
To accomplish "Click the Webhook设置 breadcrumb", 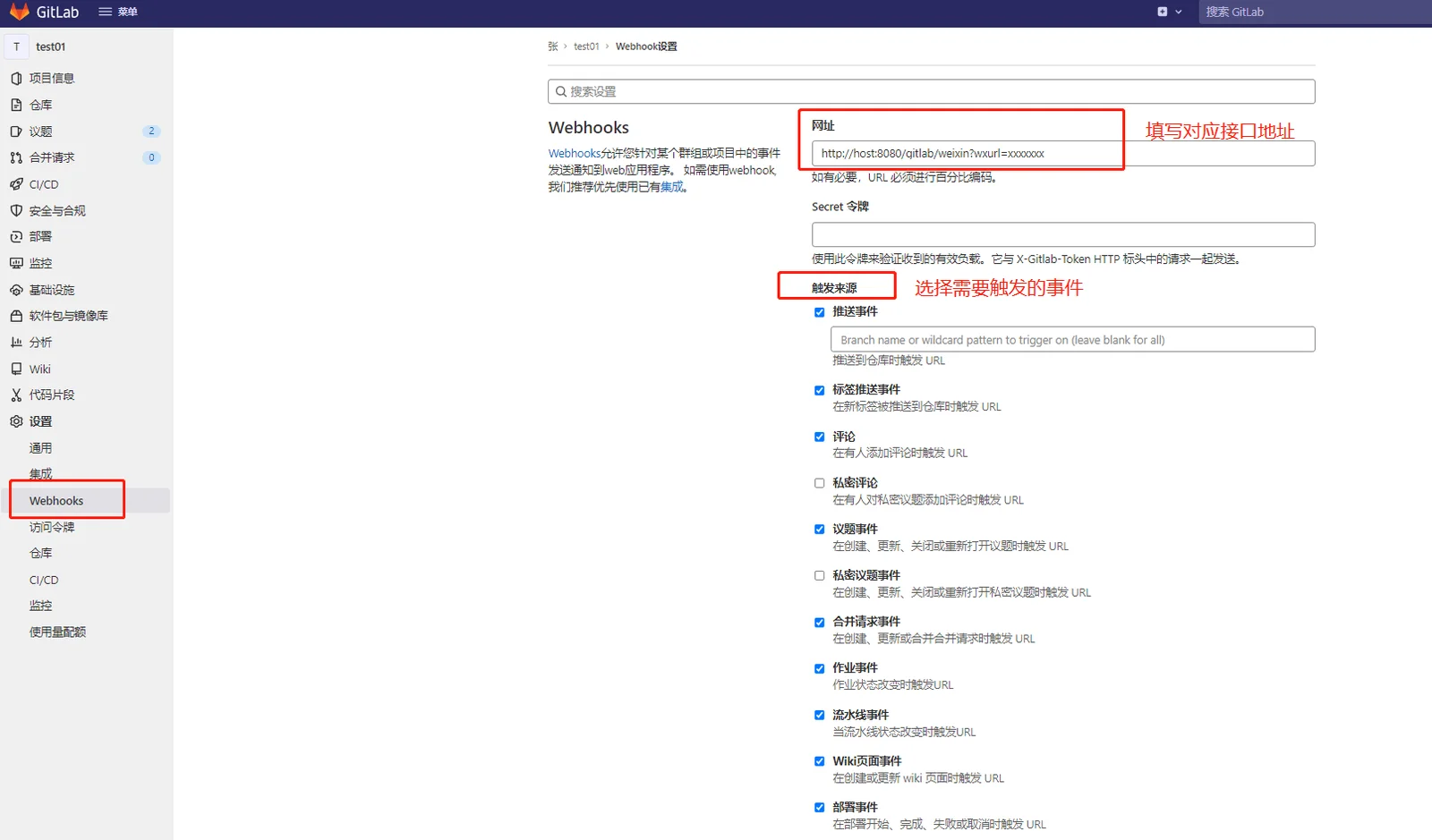I will pyautogui.click(x=646, y=47).
